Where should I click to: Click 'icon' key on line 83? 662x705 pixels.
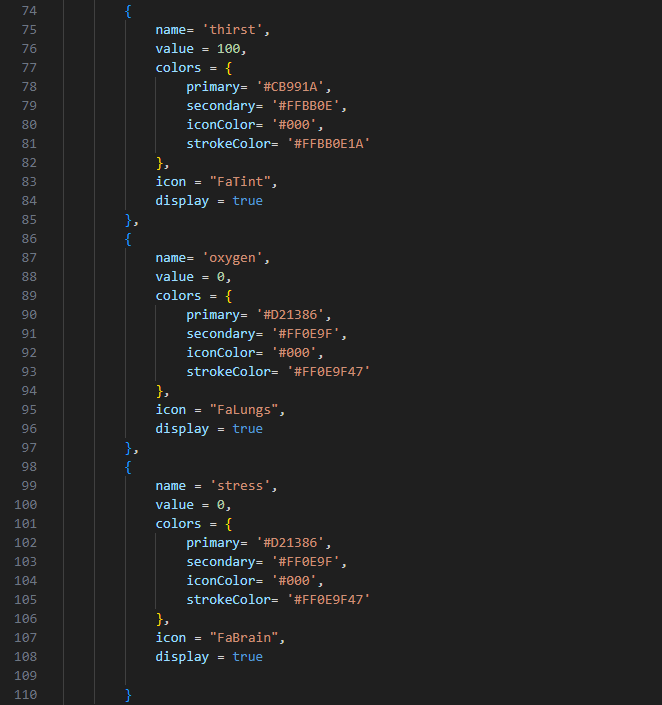coord(170,182)
